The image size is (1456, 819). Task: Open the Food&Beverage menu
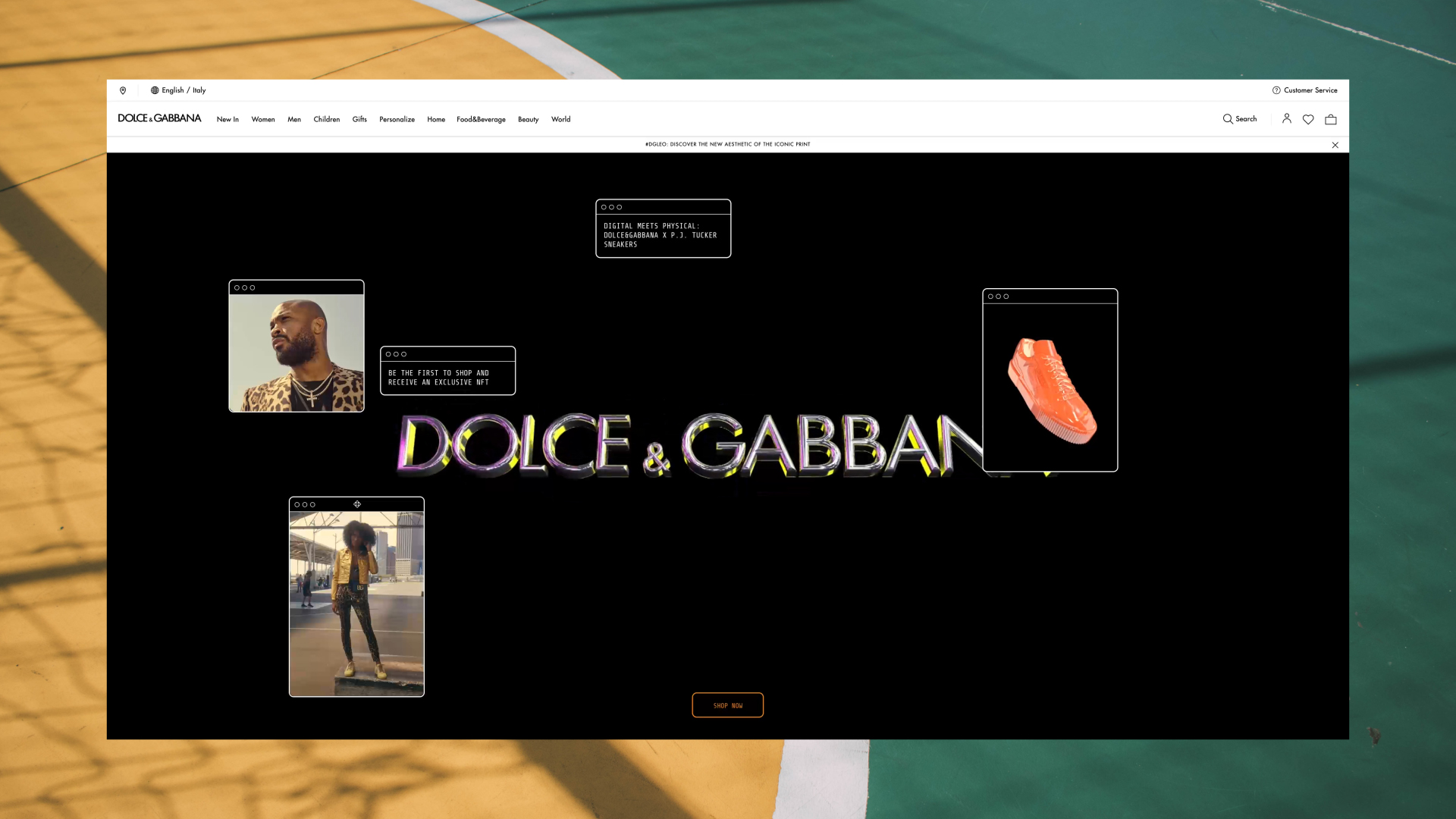pyautogui.click(x=481, y=119)
